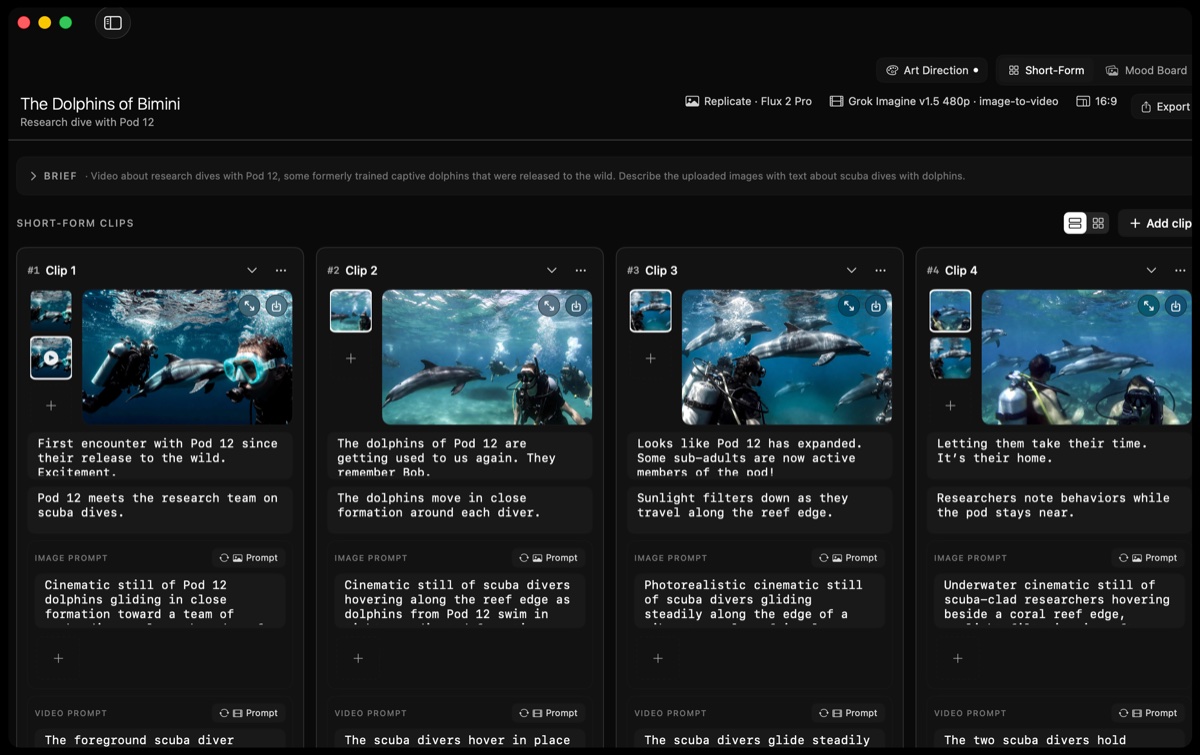Viewport: 1200px width, 755px height.
Task: Edit Clip 4 image prompt text
Action: click(1061, 600)
